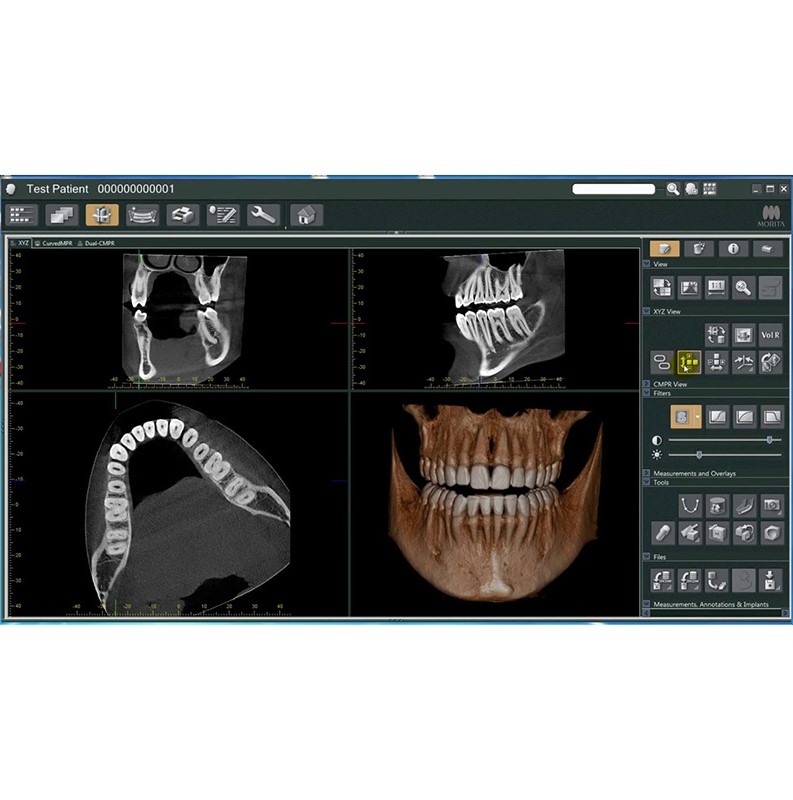Collapse the Filters section
This screenshot has width=793, height=800.
coord(645,393)
